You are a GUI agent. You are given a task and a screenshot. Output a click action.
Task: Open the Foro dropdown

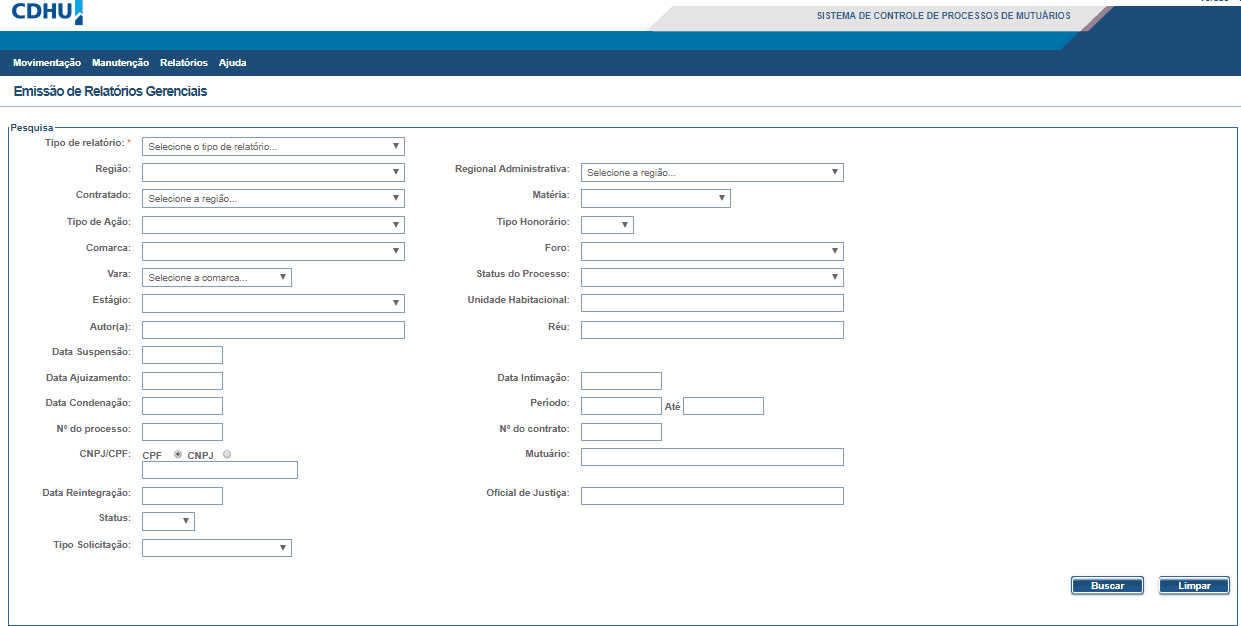[x=712, y=250]
